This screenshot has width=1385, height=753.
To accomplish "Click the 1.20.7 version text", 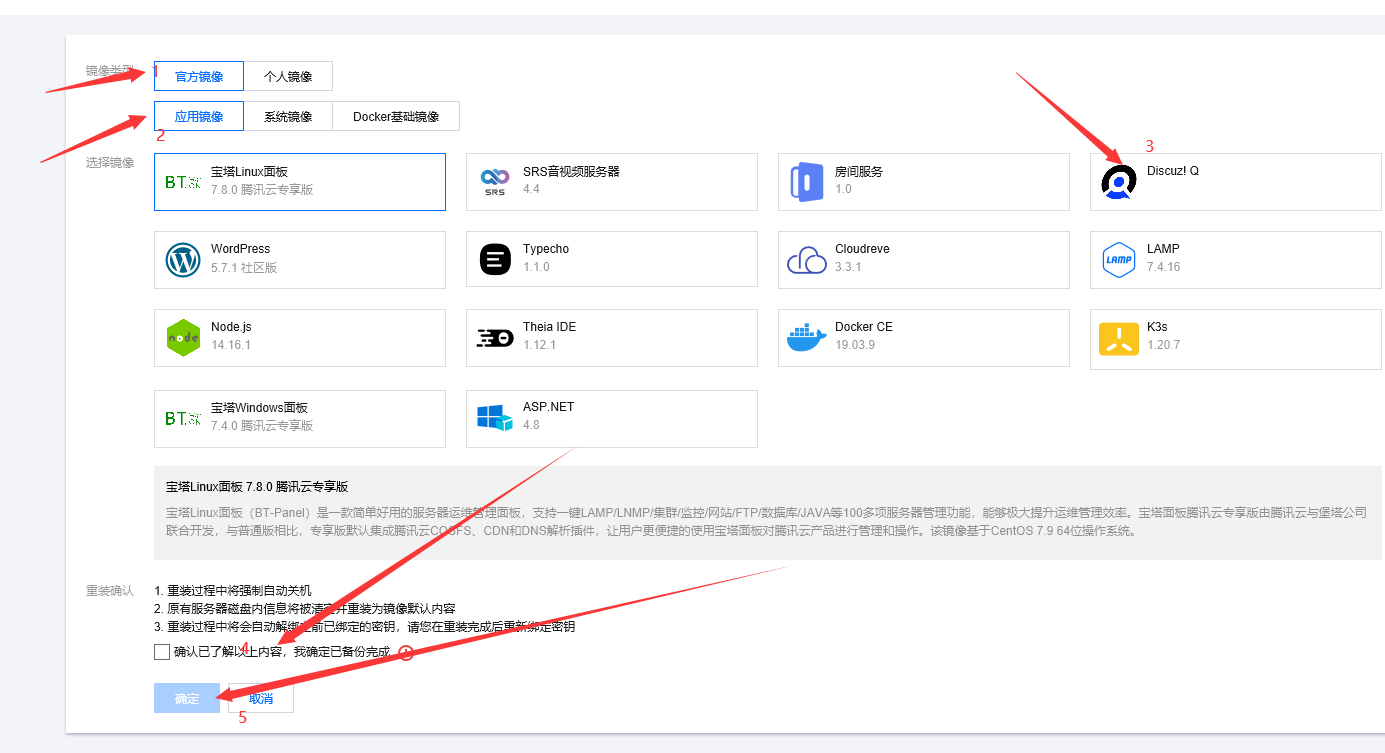I will [1163, 345].
